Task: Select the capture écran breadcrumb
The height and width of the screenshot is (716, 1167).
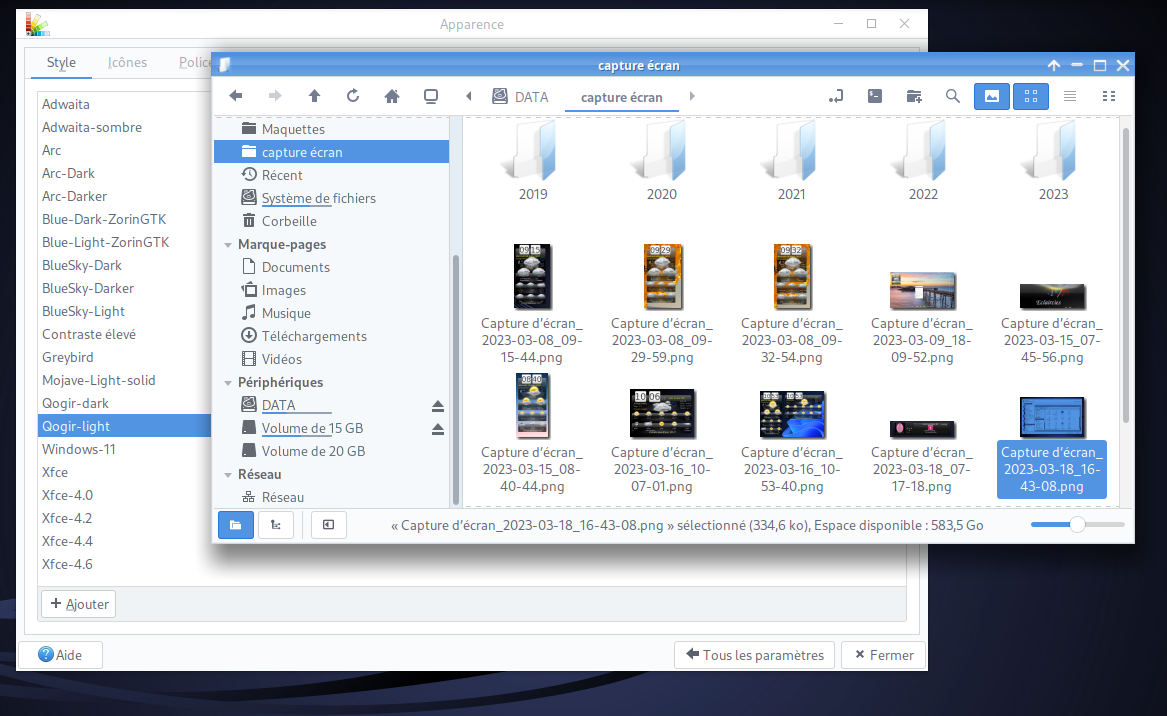Action: (x=621, y=98)
